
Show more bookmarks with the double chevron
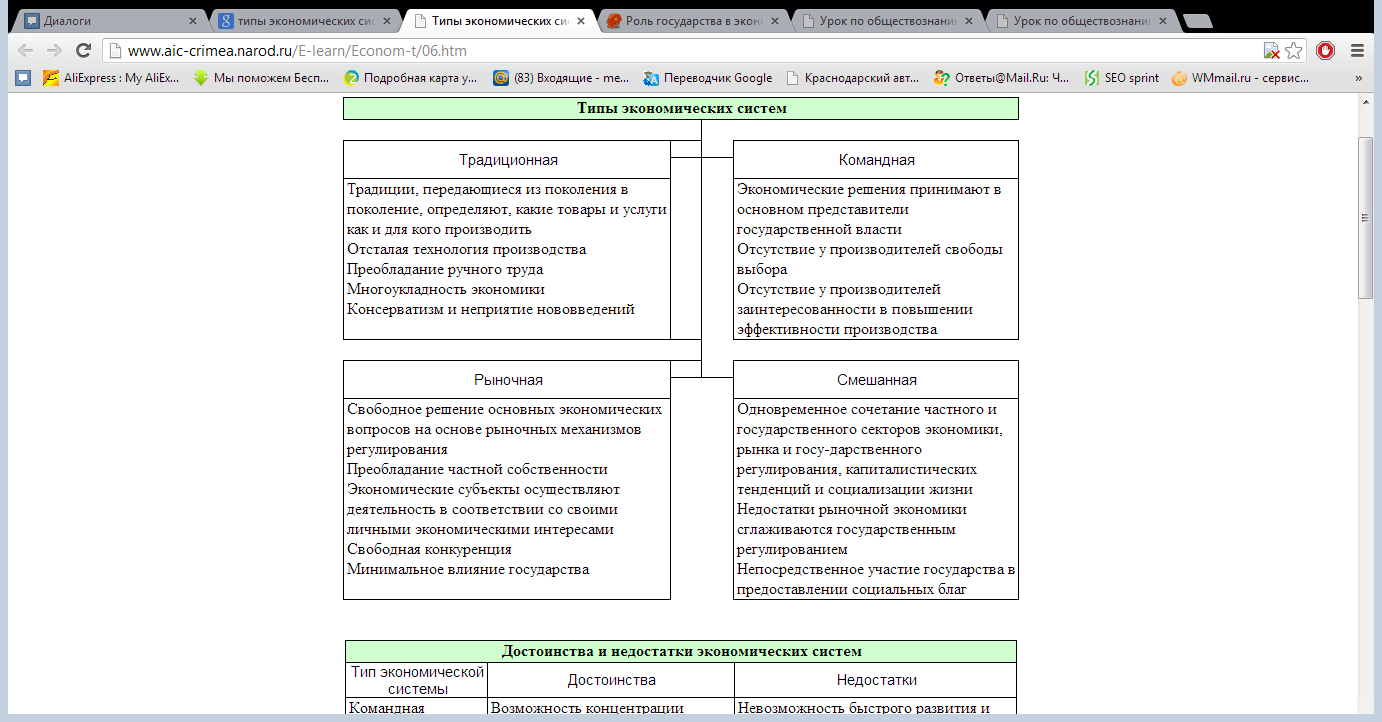pyautogui.click(x=1358, y=78)
